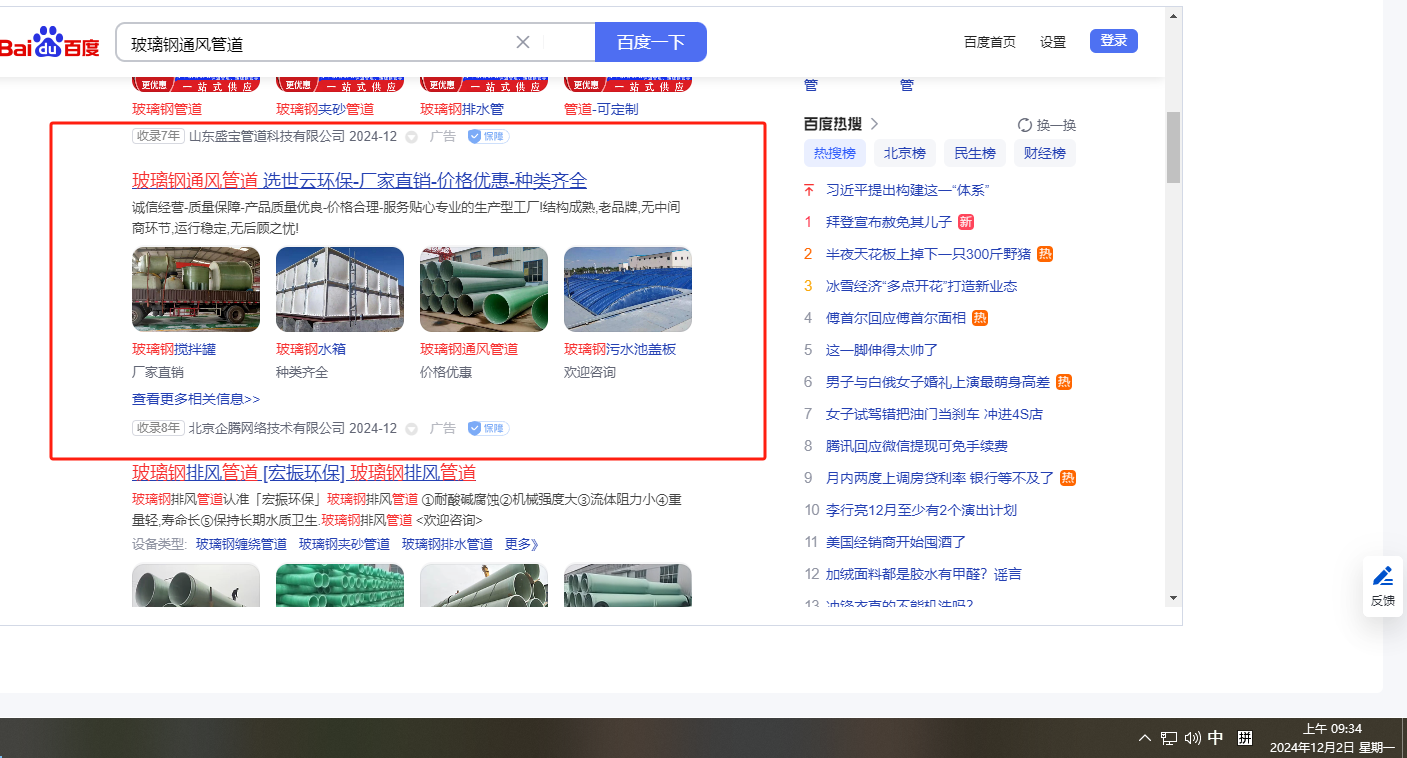Open hot search 加绒面料都是胶水有甲醛？谣言
Viewport: 1407px width, 758px height.
924,574
